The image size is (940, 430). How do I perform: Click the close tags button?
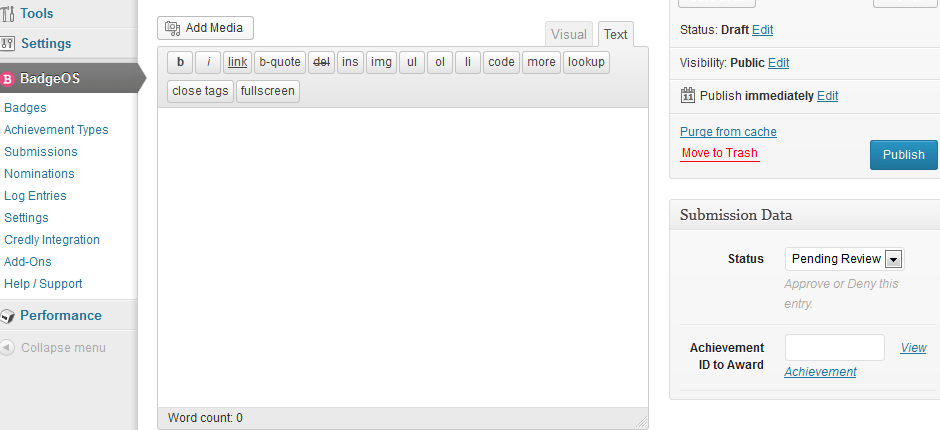pyautogui.click(x=200, y=91)
